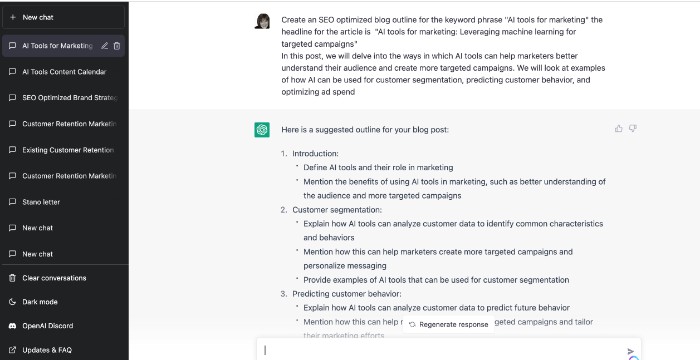Click the thumbs up icon on response
The height and width of the screenshot is (360, 700).
click(x=618, y=129)
